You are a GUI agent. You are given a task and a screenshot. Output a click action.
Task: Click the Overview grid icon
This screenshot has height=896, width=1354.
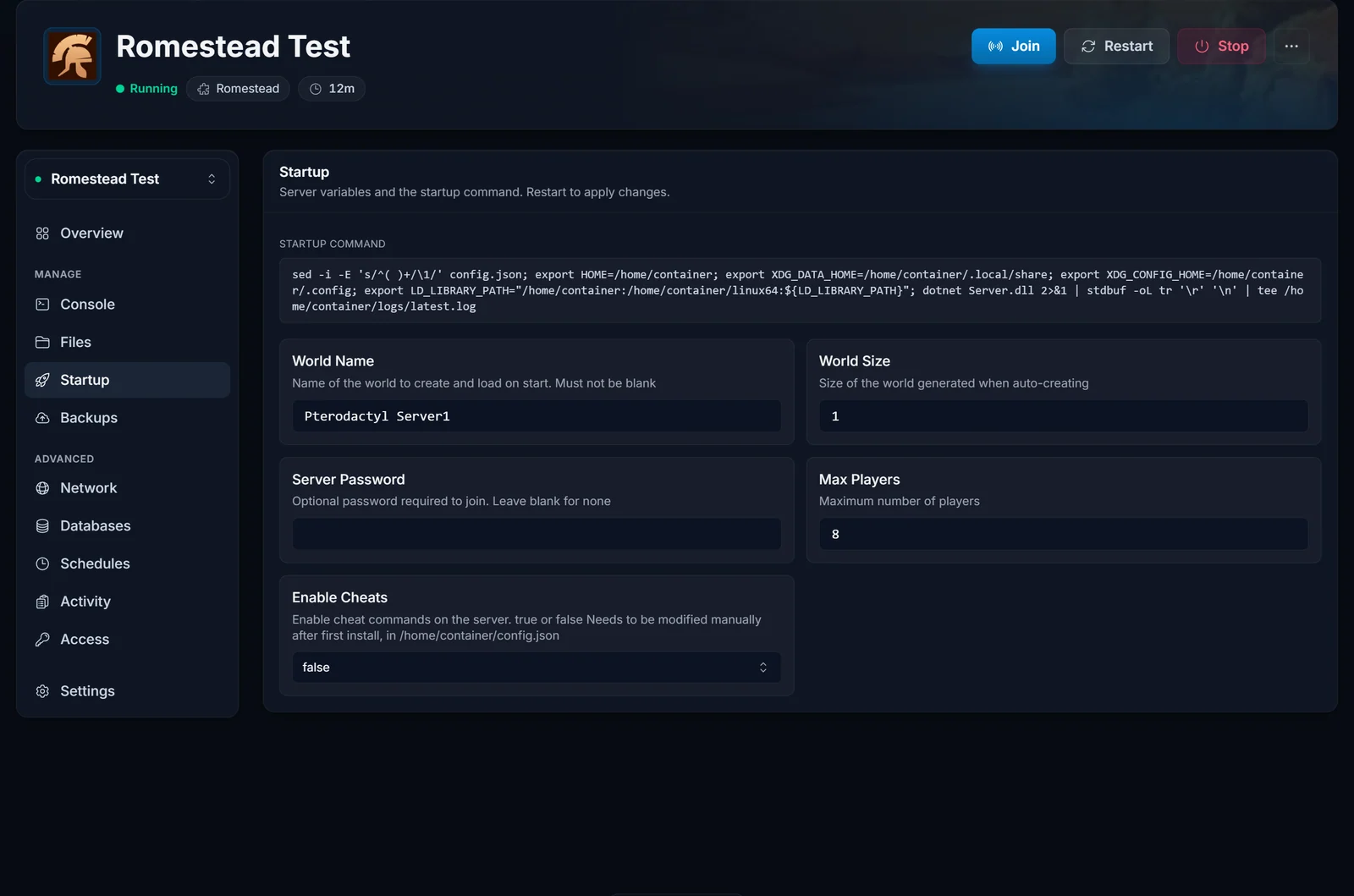pyautogui.click(x=42, y=234)
